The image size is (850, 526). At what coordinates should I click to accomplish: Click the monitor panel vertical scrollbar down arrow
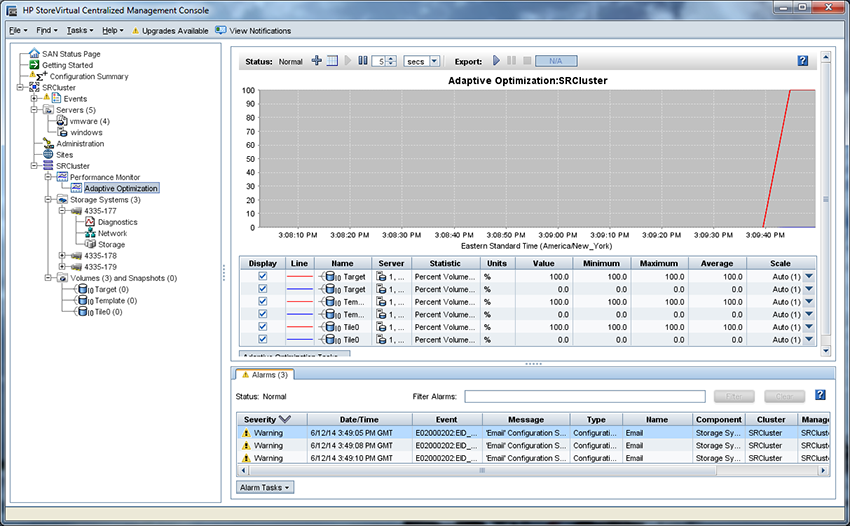826,351
